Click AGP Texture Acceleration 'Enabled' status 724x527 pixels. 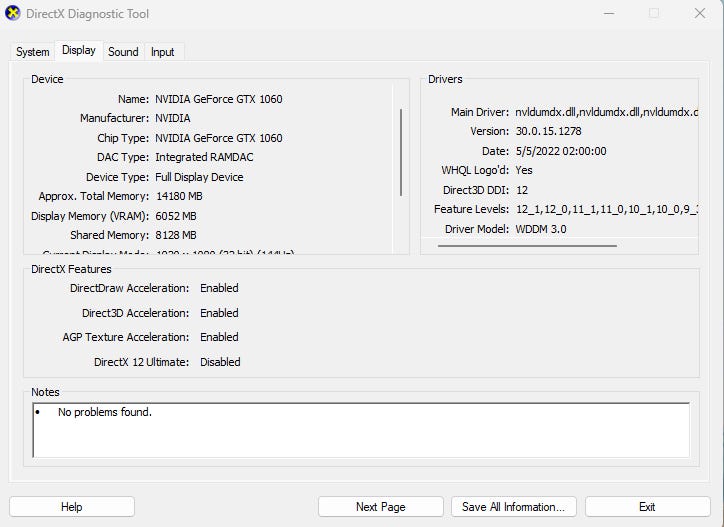tap(219, 337)
